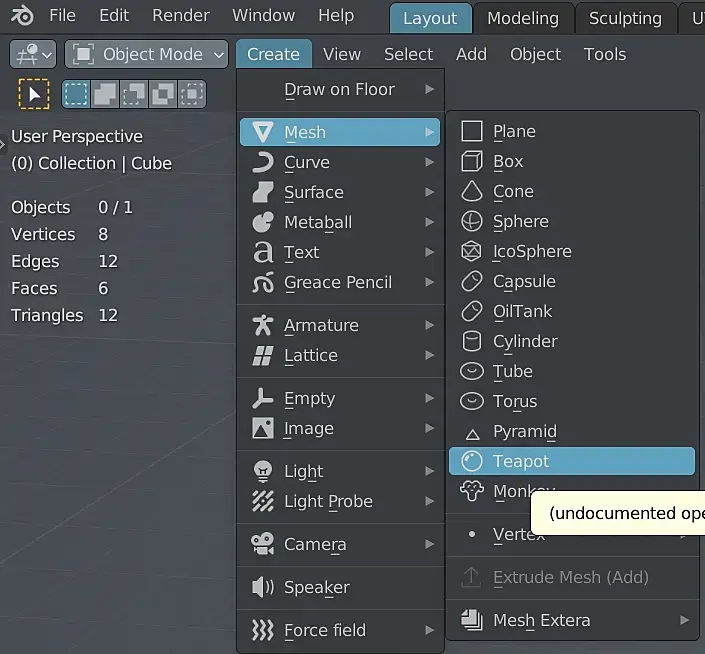Image resolution: width=705 pixels, height=654 pixels.
Task: Click the Surface icon
Action: 263,192
